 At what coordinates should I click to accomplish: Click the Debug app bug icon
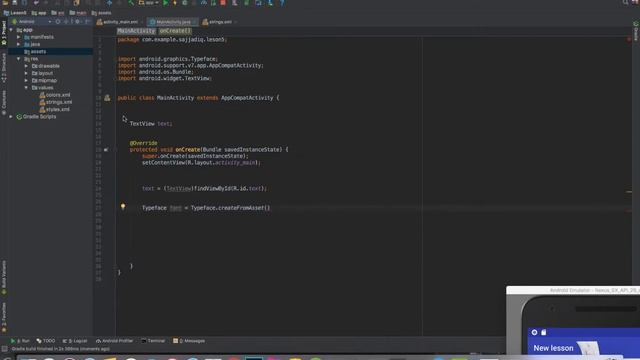(x=184, y=3)
